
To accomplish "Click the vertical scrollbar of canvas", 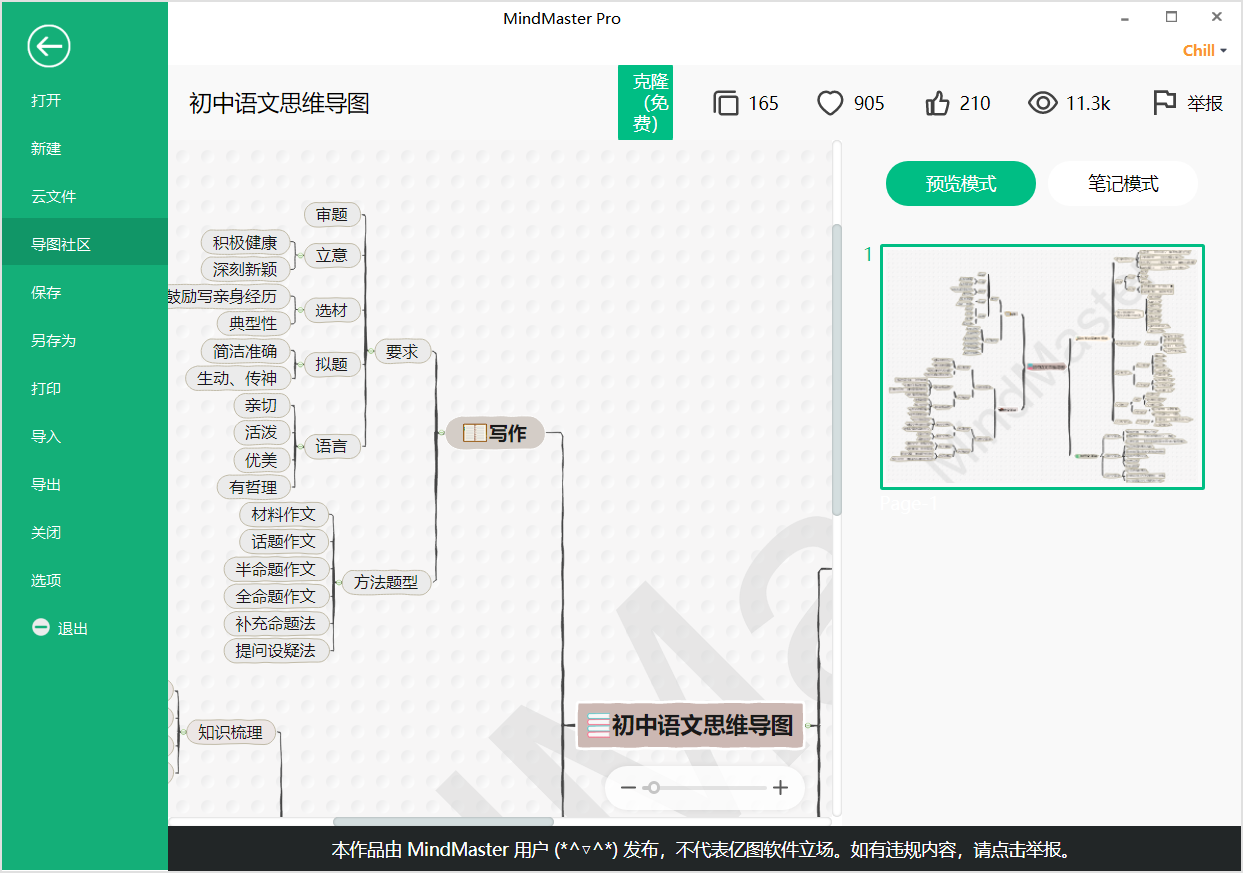I will pyautogui.click(x=837, y=370).
